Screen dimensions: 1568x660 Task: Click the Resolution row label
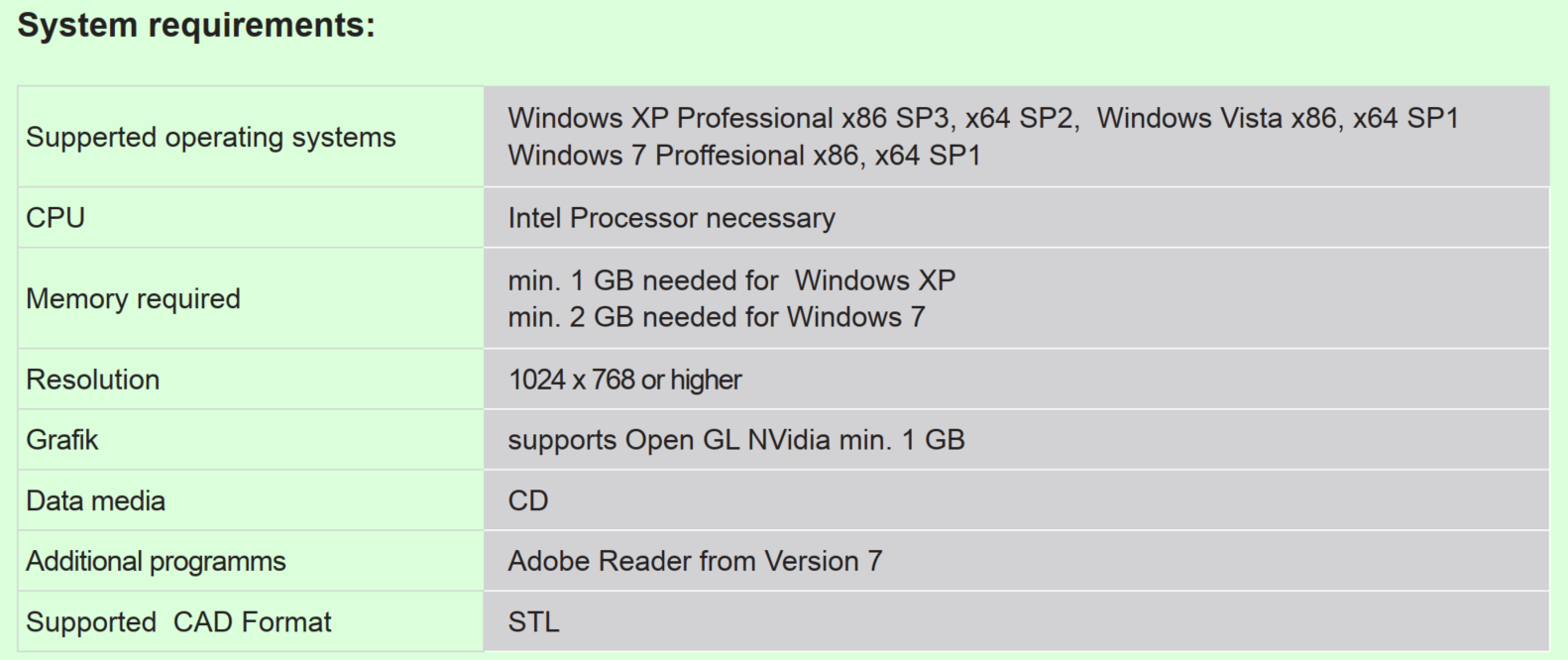point(92,380)
